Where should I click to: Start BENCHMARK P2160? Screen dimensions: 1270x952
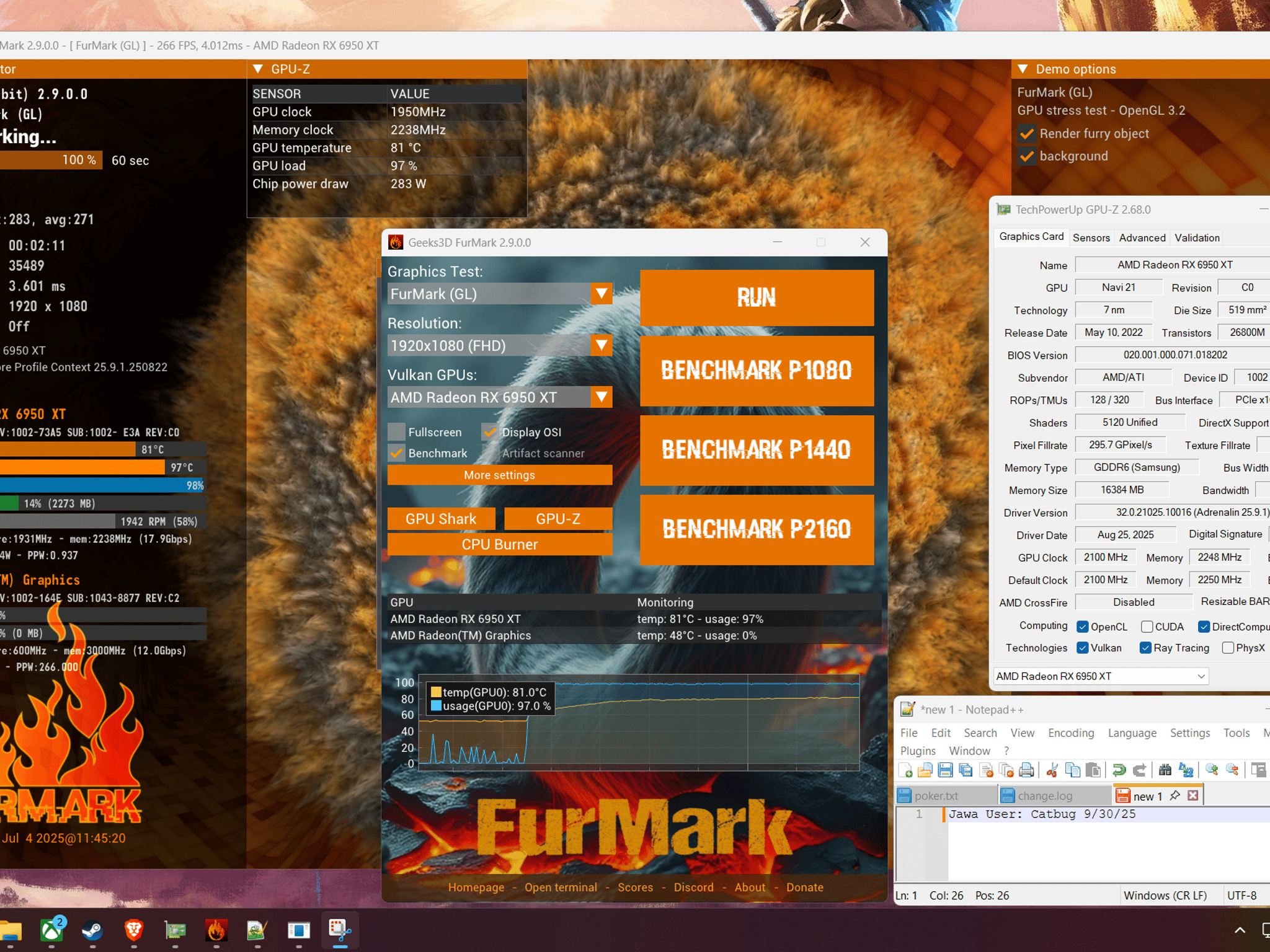(x=757, y=529)
